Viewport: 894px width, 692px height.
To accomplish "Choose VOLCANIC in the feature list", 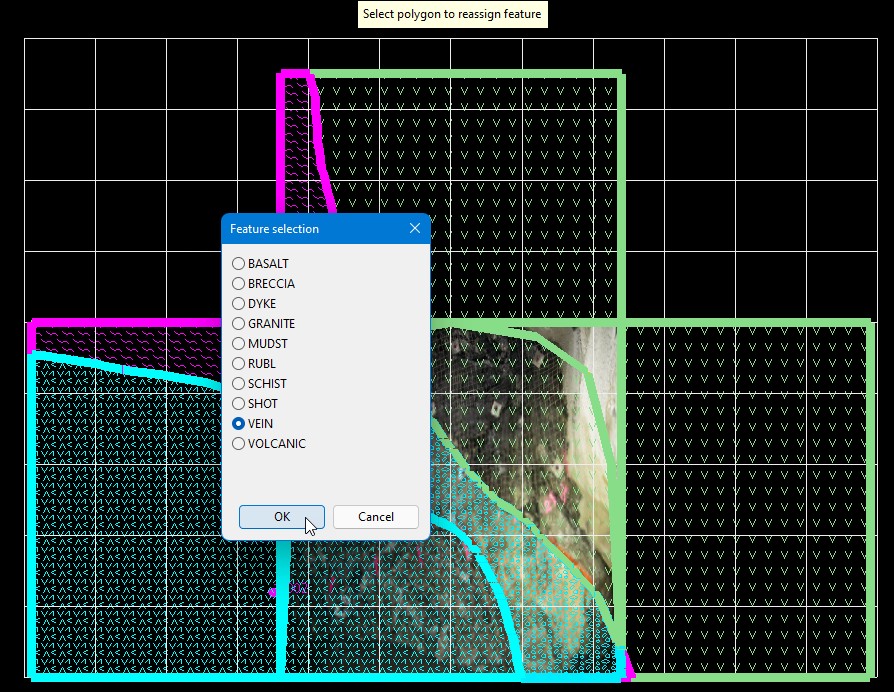I will [238, 444].
